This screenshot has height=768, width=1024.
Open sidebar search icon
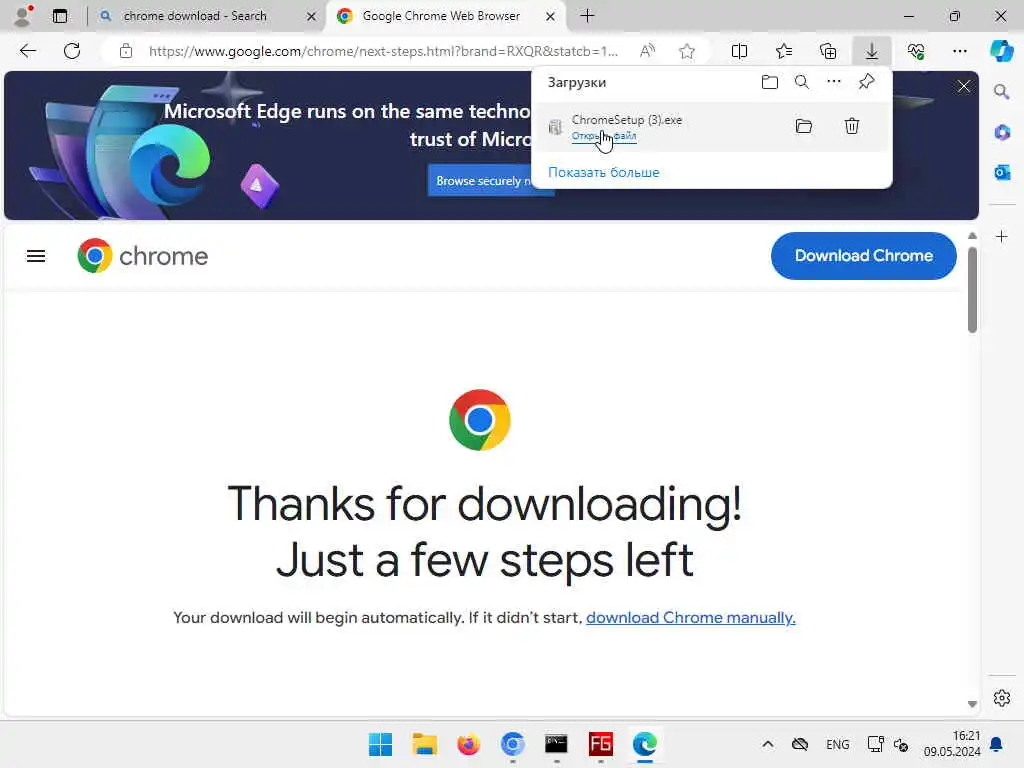1002,92
